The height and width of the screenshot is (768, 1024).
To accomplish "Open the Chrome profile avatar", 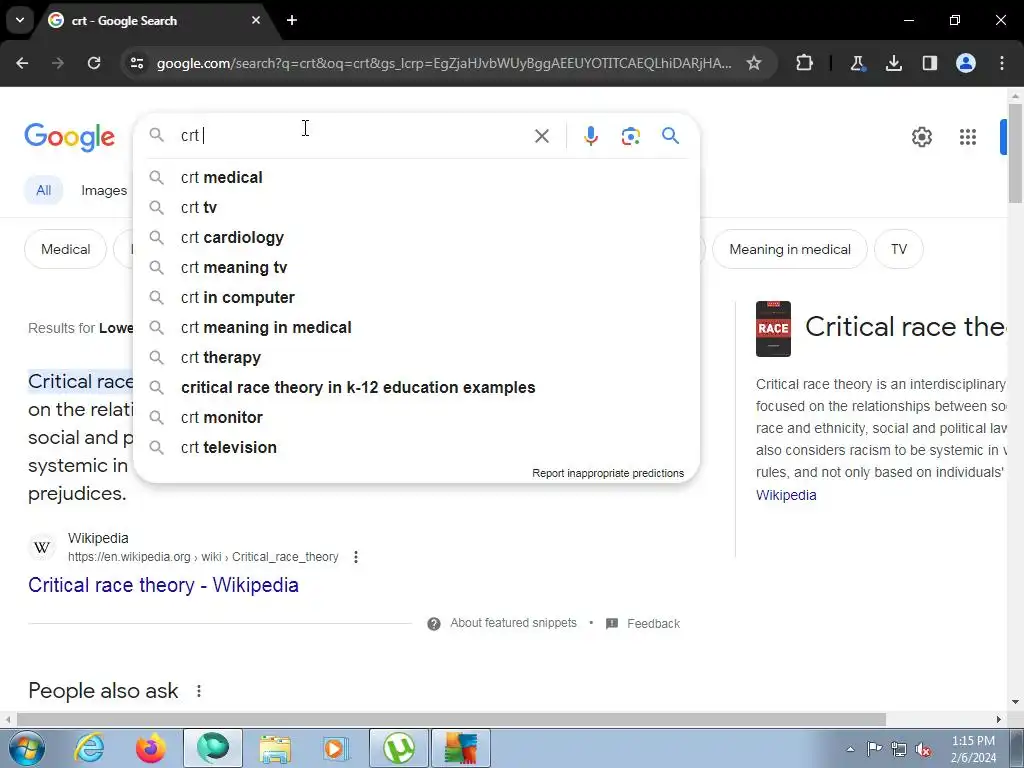I will click(965, 63).
